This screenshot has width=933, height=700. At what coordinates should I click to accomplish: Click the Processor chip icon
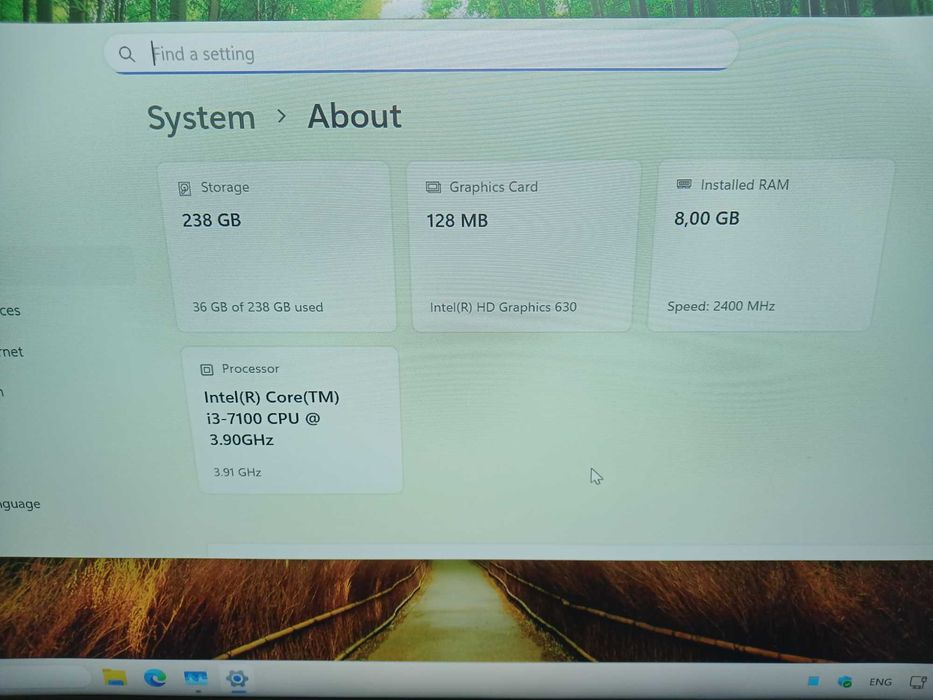point(206,370)
